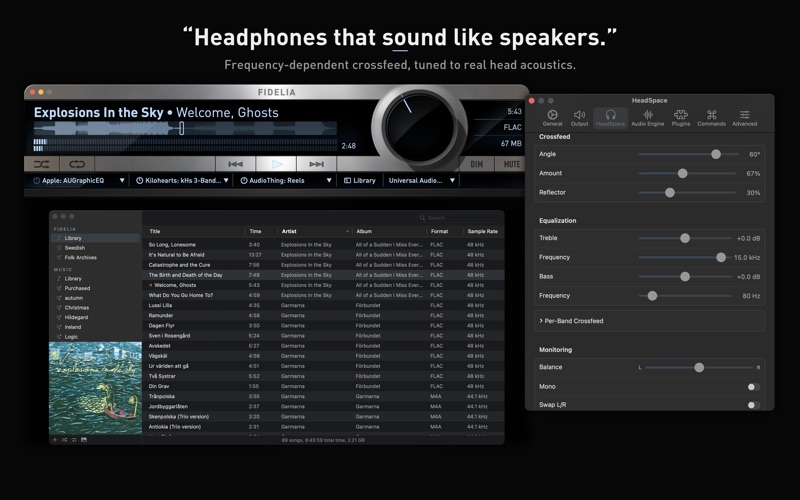
Task: Open the AudioThing: Reels dropdown
Action: 329,181
